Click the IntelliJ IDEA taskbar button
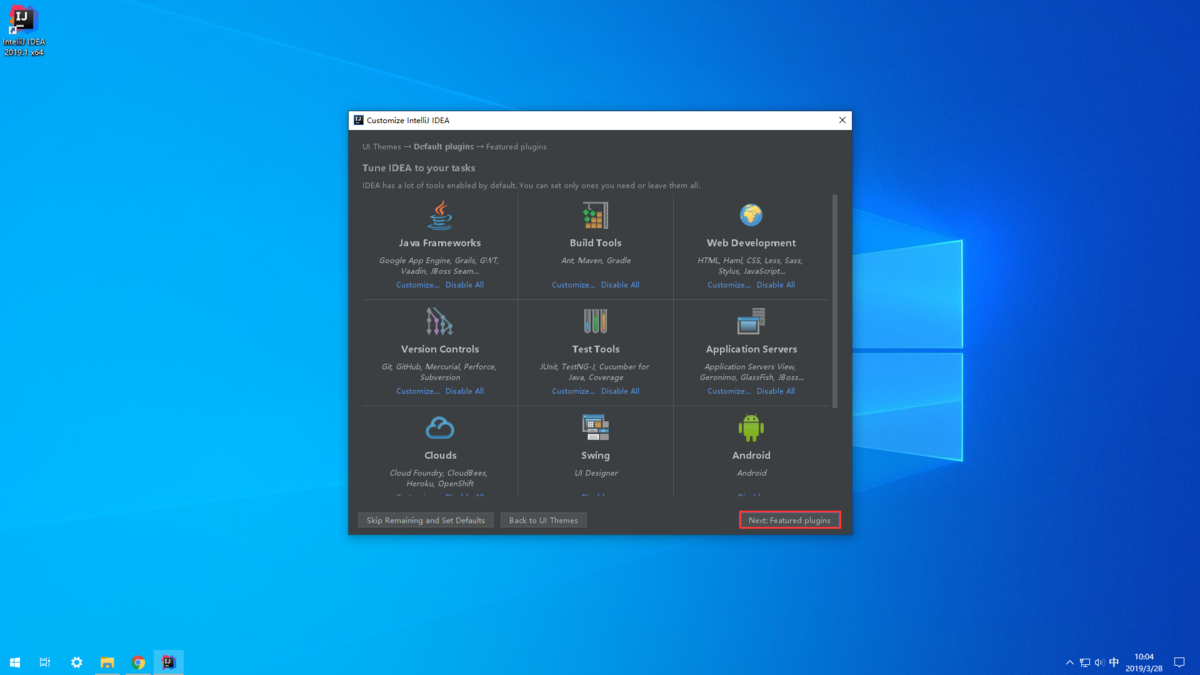This screenshot has height=675, width=1200. point(169,662)
